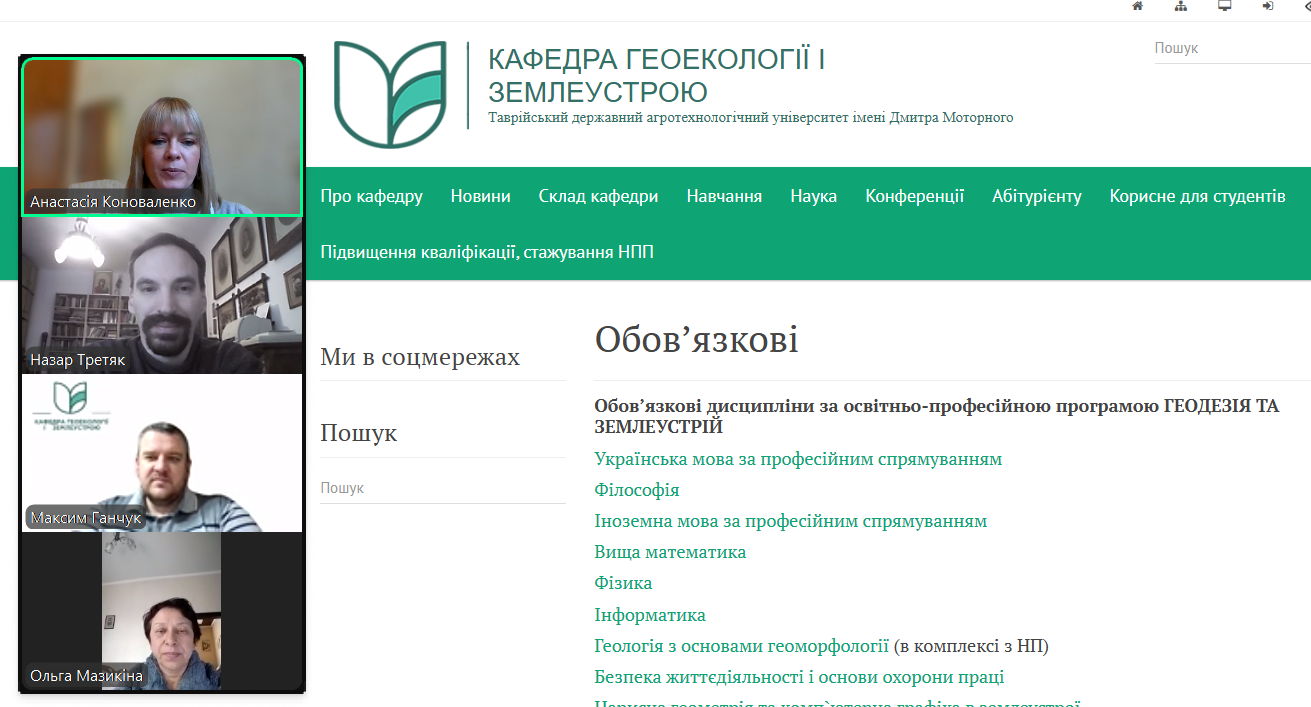The image size is (1311, 707).
Task: Select Ольга Мазикіна video tile
Action: 162,611
